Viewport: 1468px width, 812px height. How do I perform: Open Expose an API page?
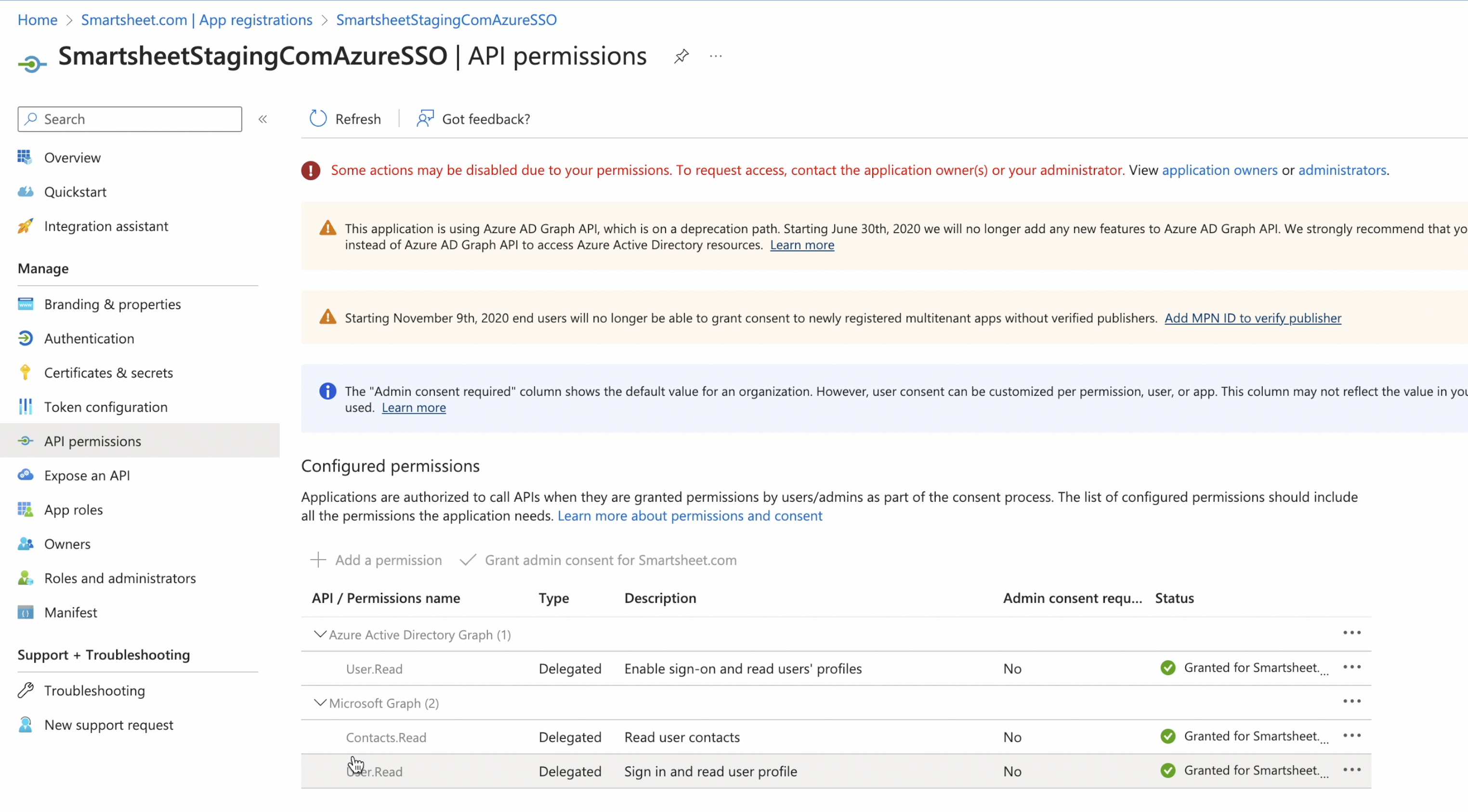click(x=87, y=475)
